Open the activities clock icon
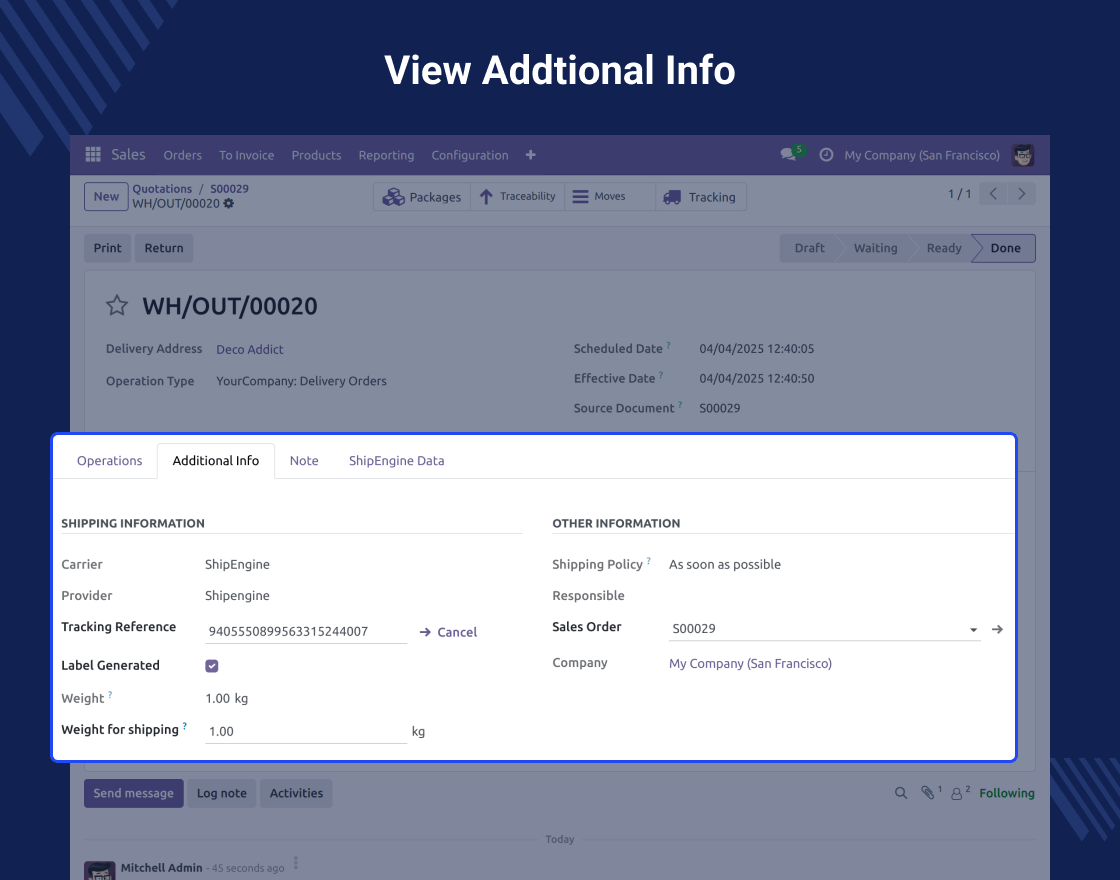Image resolution: width=1120 pixels, height=880 pixels. pyautogui.click(x=826, y=155)
